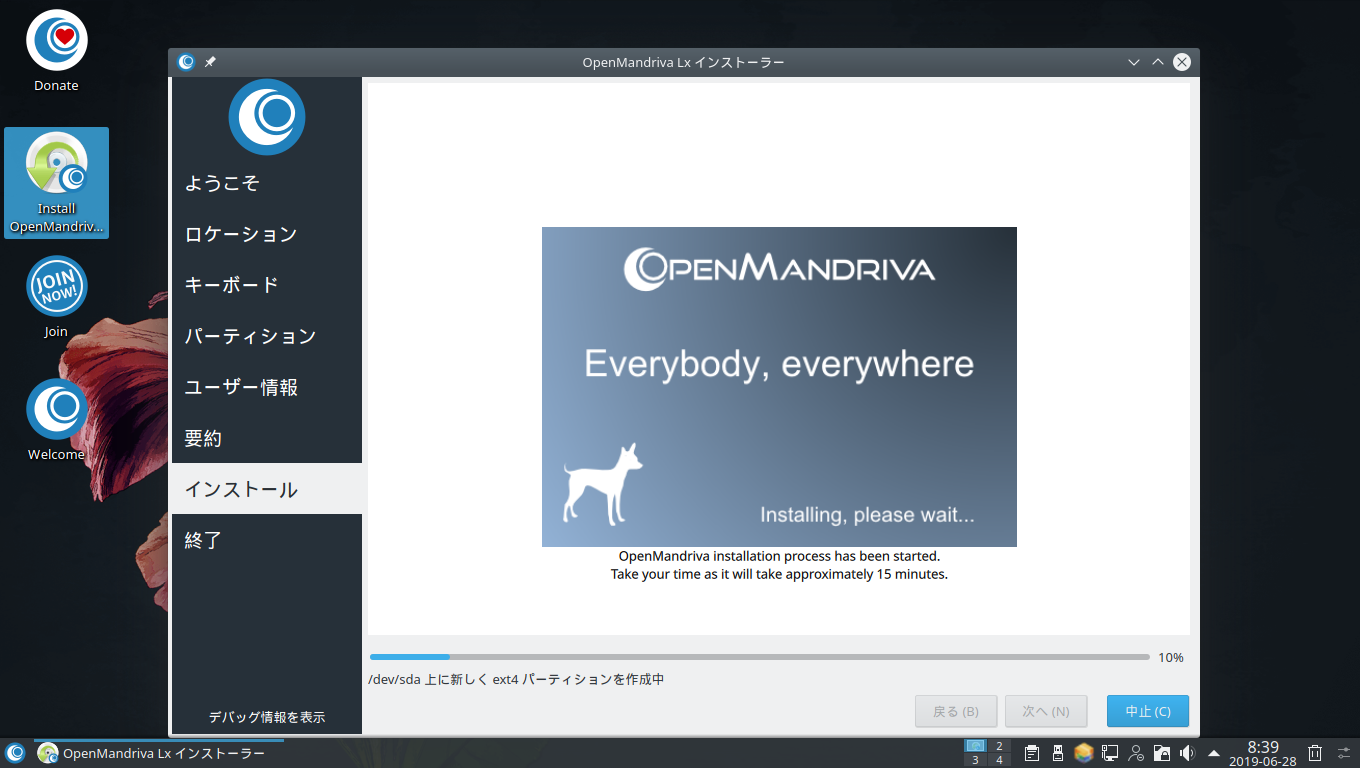Open the clock showing 8:39
This screenshot has width=1360, height=768.
pyautogui.click(x=1262, y=753)
